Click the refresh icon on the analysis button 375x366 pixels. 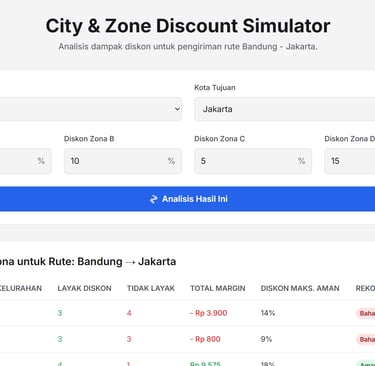click(x=153, y=199)
